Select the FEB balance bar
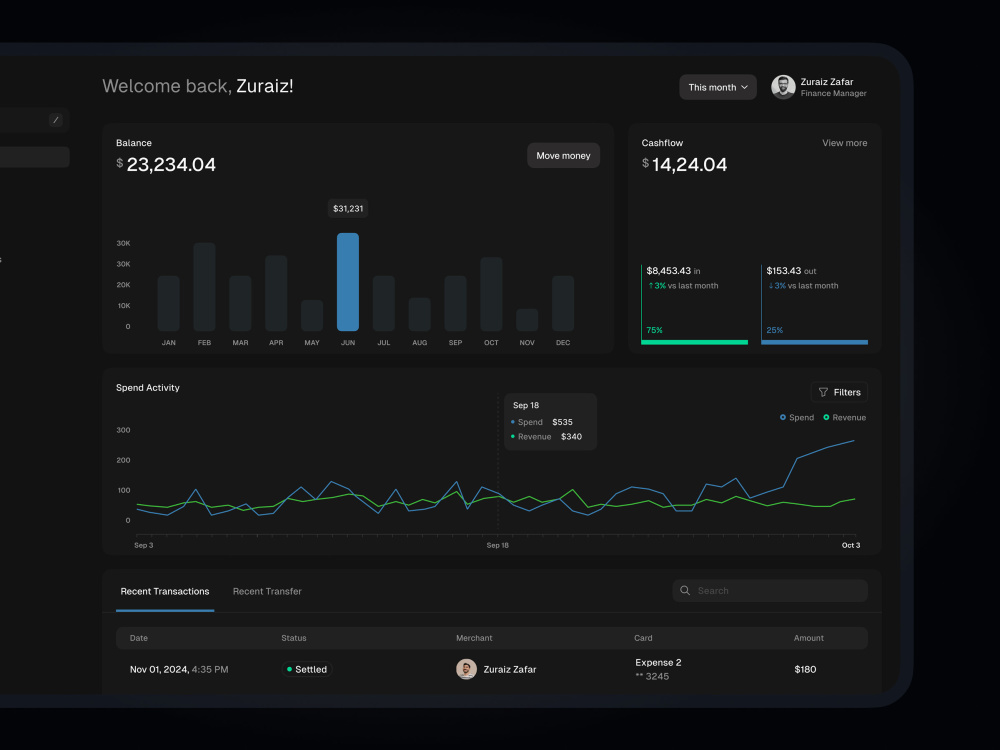Viewport: 1000px width, 750px height. coord(204,287)
